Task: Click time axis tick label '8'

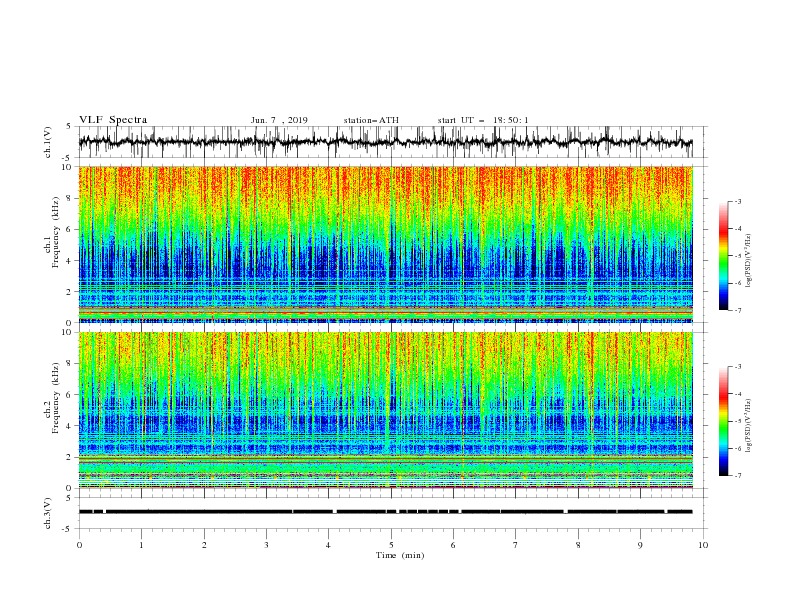Action: coord(578,545)
